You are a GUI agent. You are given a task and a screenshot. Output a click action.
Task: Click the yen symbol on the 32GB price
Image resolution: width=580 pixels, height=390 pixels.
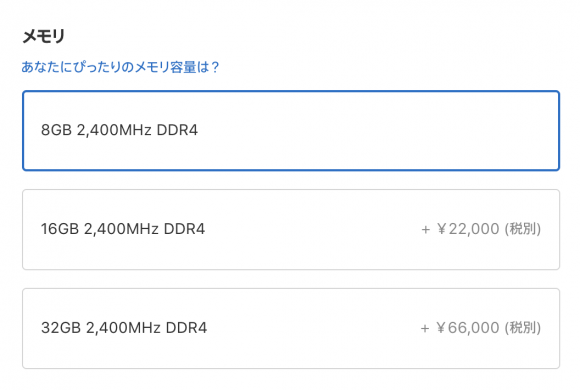441,328
